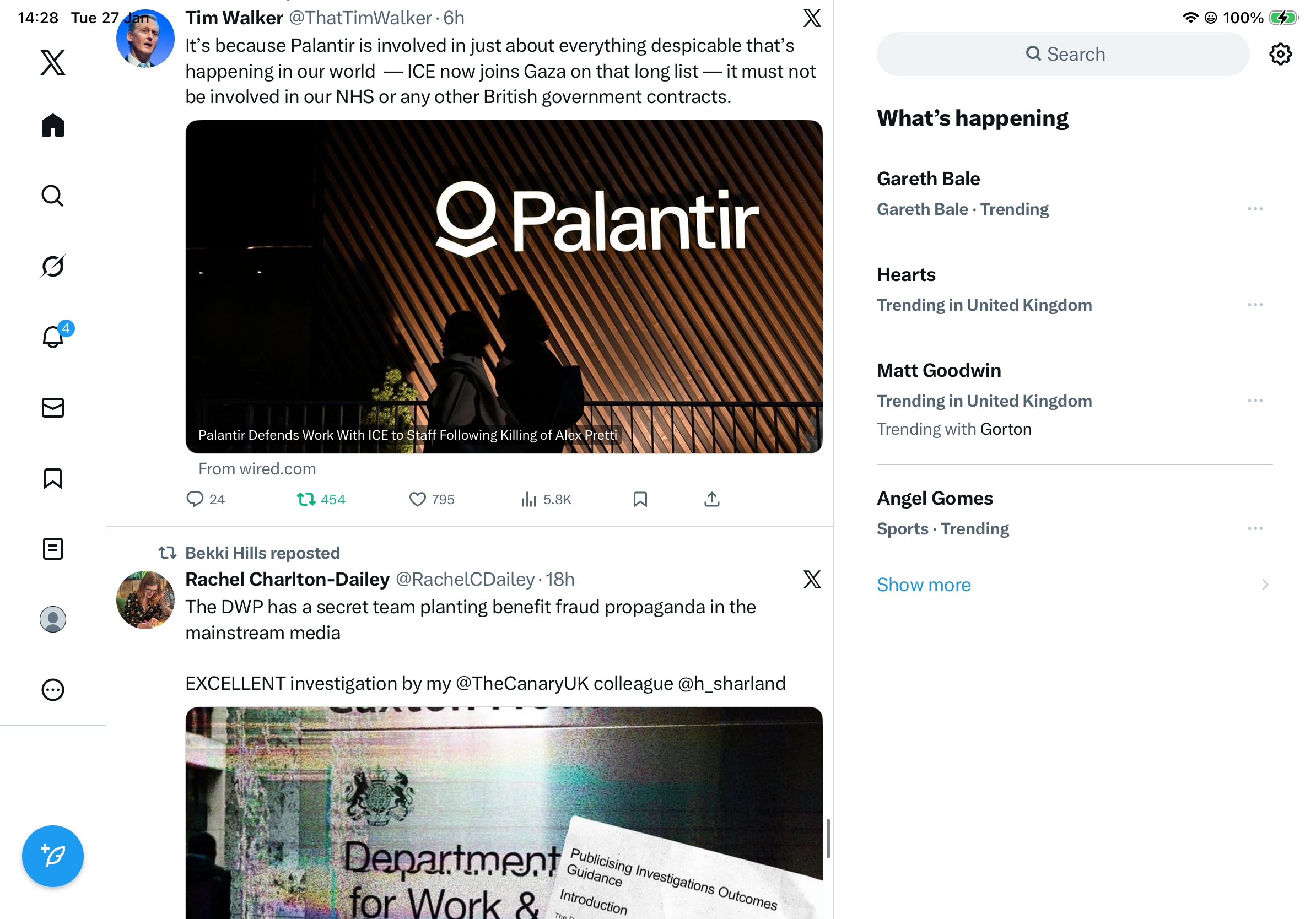This screenshot has width=1316, height=919.
Task: Click the Search input field
Action: 1062,54
